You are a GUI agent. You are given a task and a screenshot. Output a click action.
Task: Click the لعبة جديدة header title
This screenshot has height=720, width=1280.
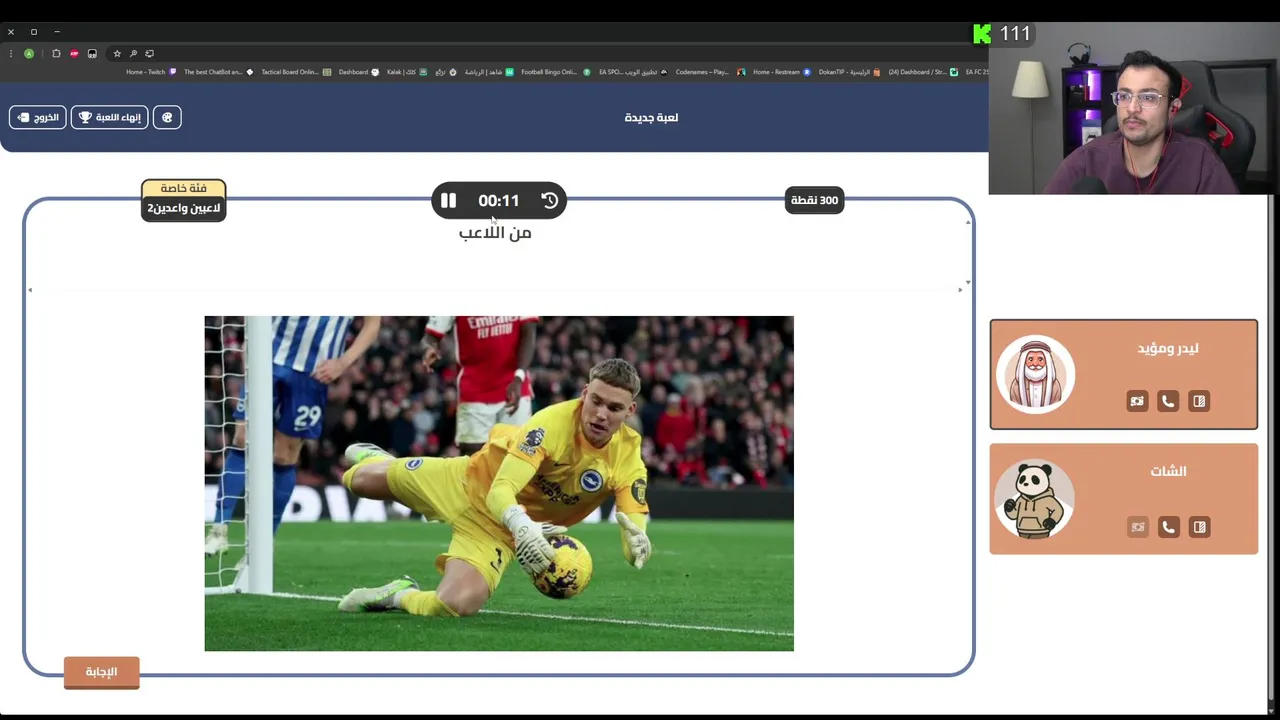[x=651, y=117]
